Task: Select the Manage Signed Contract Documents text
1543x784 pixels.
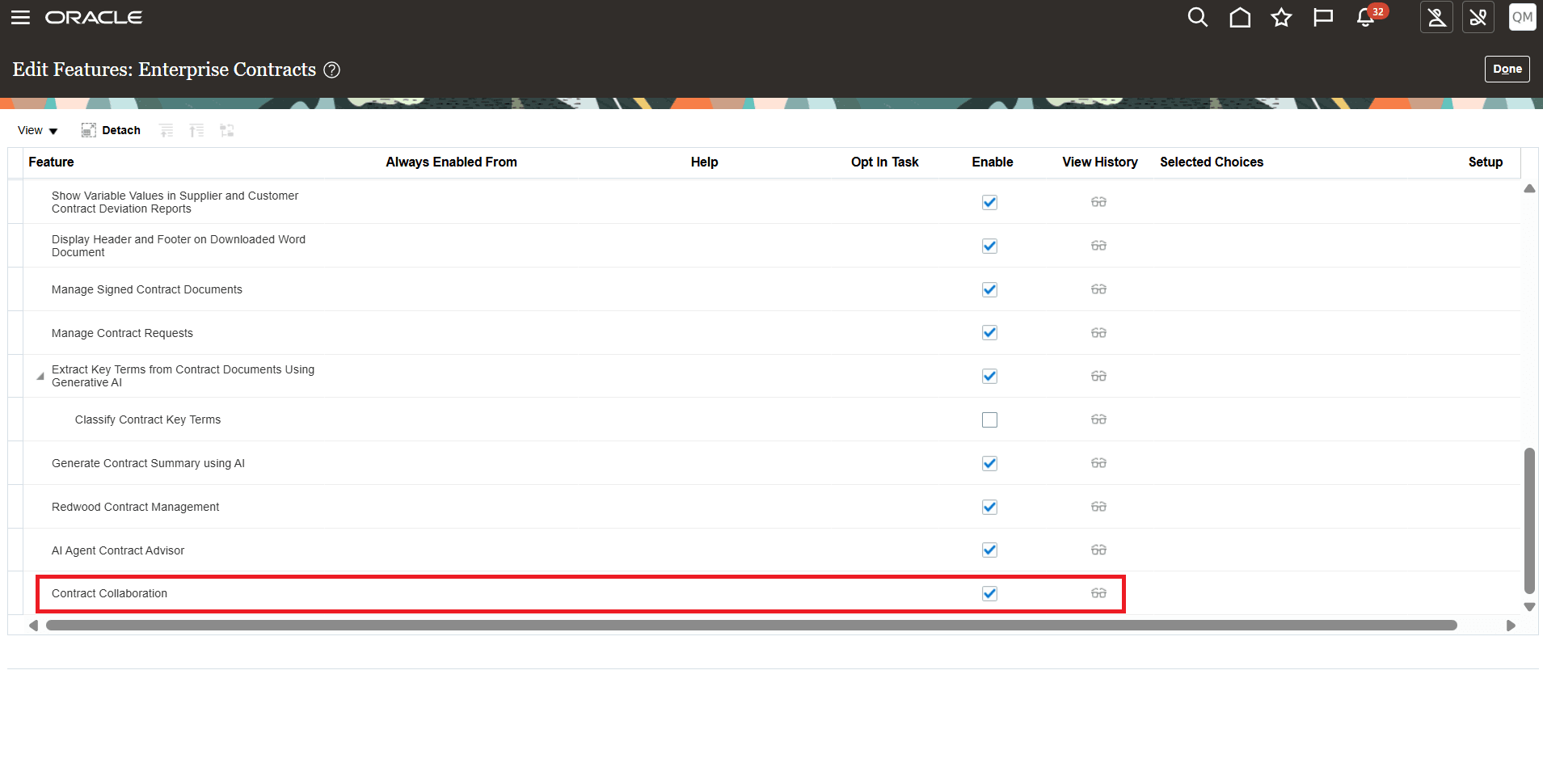Action: [x=147, y=289]
